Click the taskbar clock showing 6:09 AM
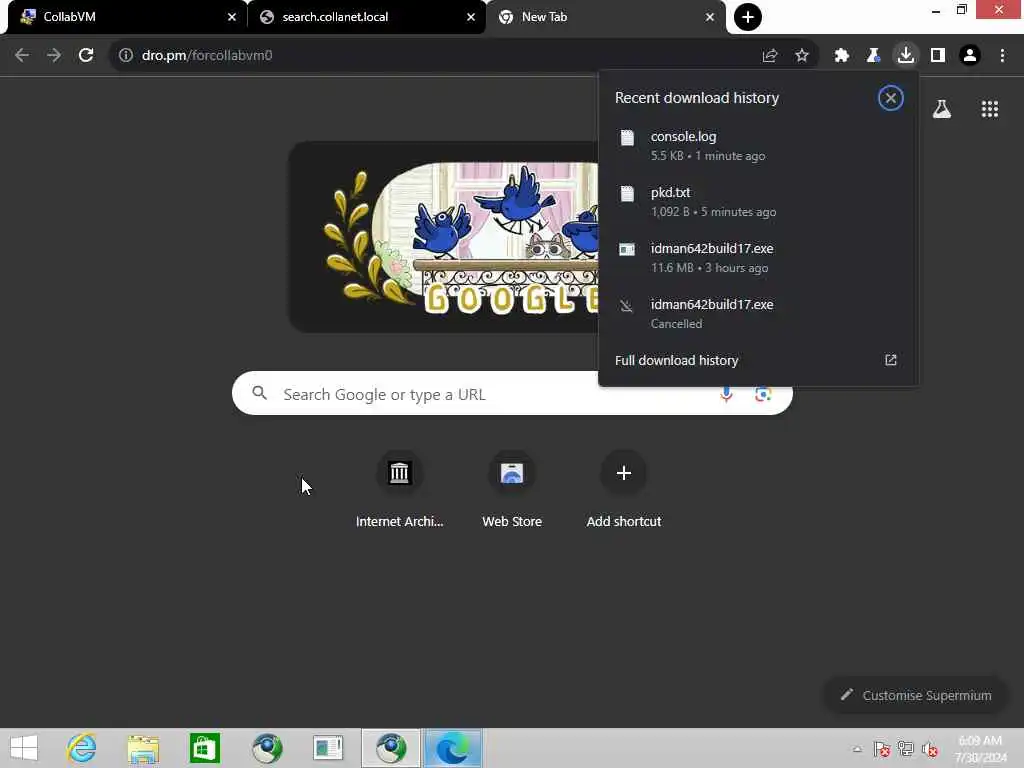 980,749
